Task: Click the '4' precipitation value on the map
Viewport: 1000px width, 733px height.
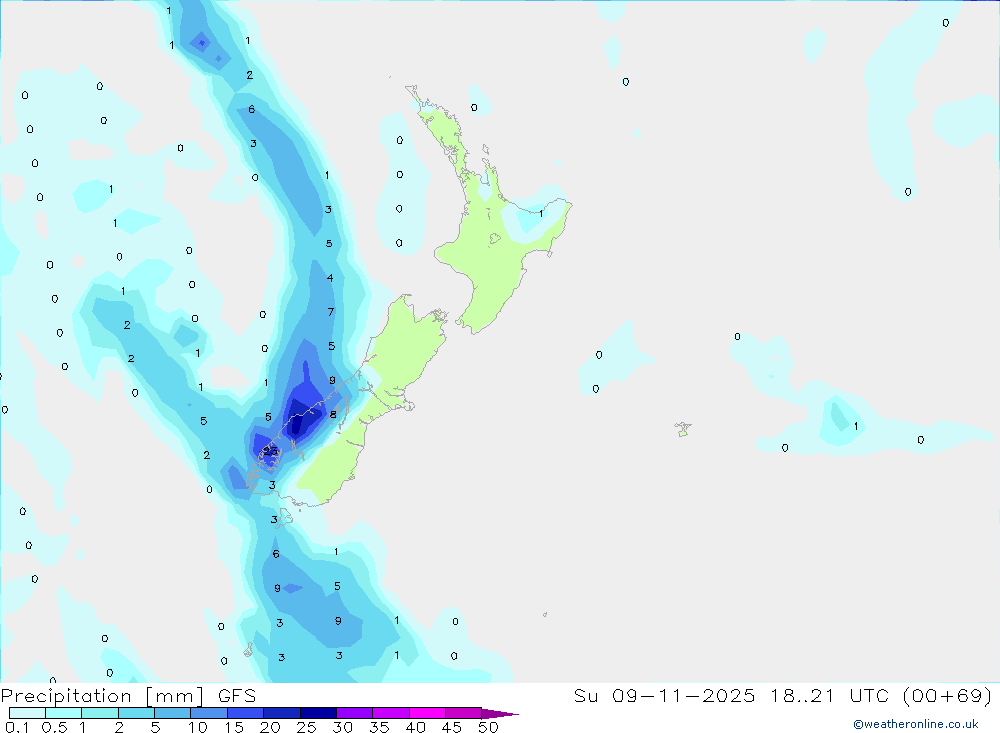Action: [x=330, y=278]
